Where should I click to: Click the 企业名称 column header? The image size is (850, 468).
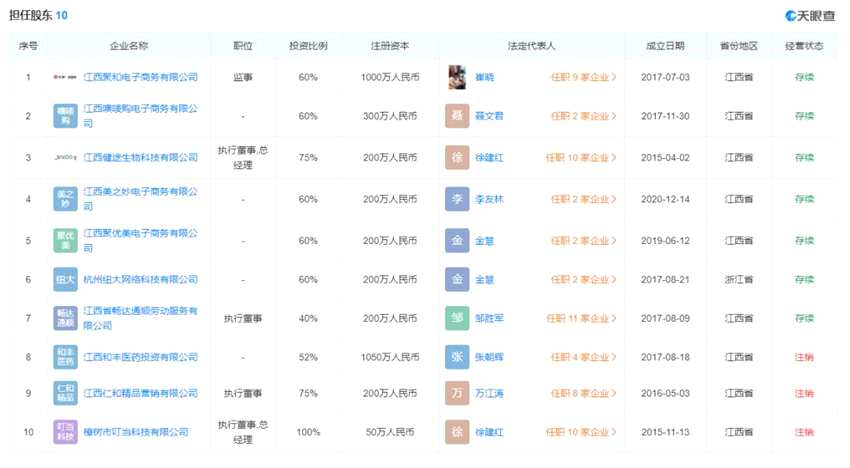tap(129, 46)
